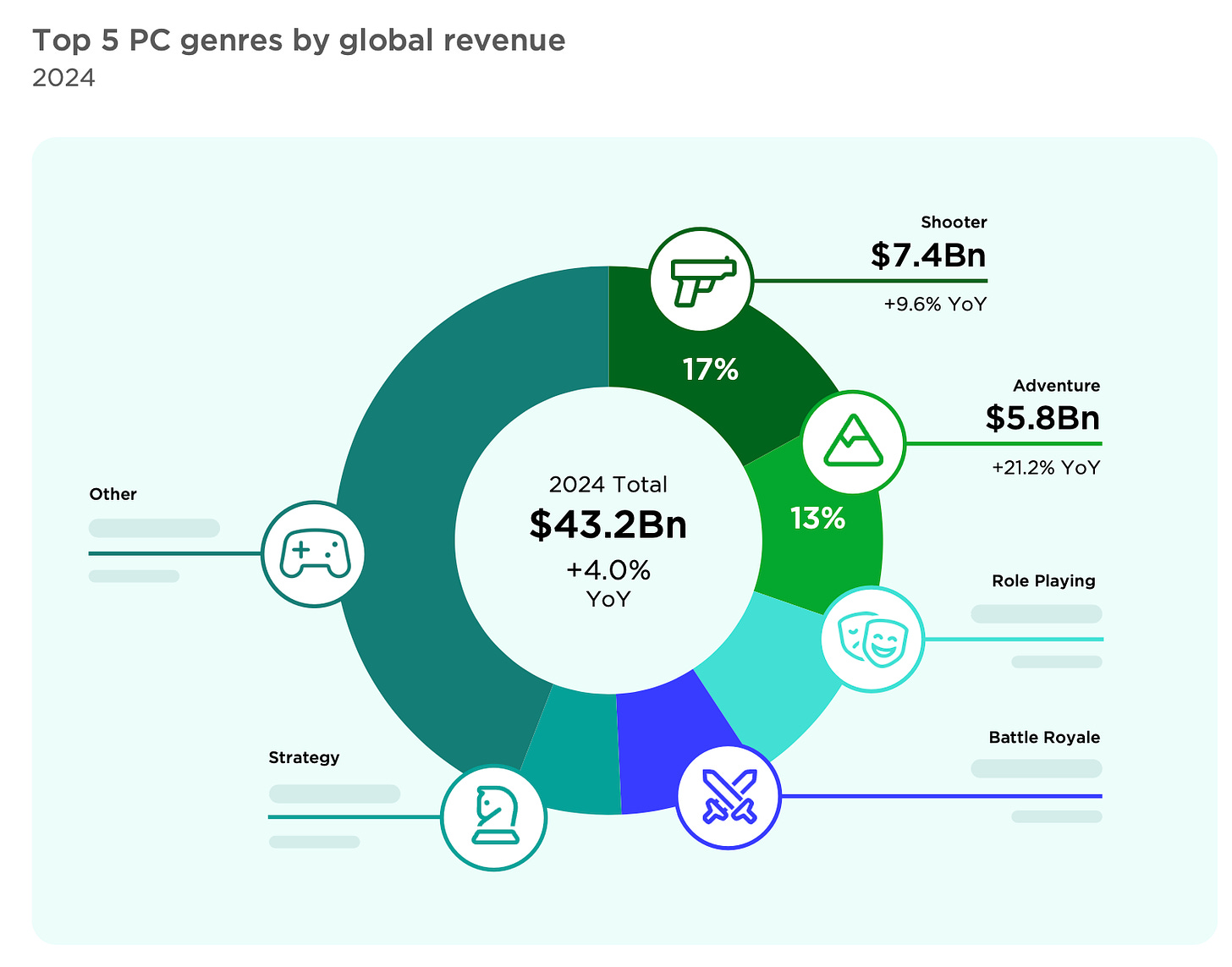Image resolution: width=1232 pixels, height=967 pixels.
Task: Select the Strategy chess knight icon
Action: (x=494, y=817)
